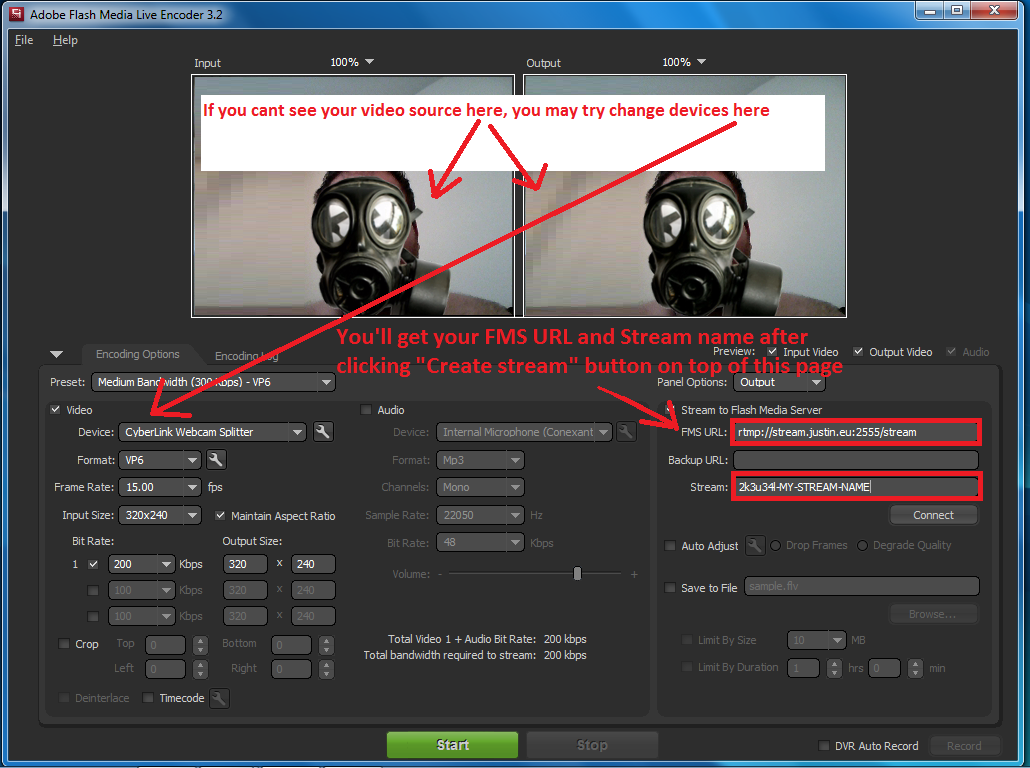
Task: Open audio device settings wrench
Action: 626,432
